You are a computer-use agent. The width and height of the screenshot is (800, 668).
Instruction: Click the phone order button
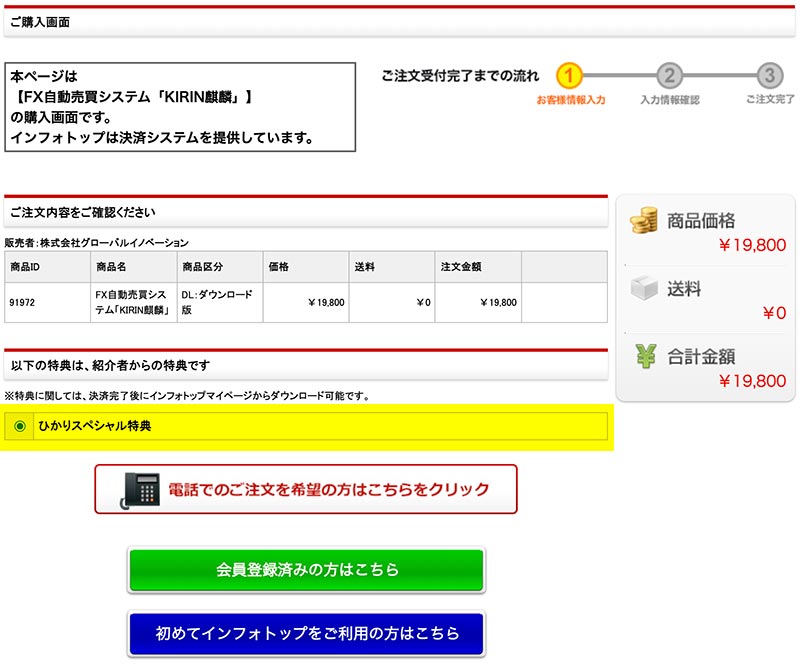click(306, 489)
